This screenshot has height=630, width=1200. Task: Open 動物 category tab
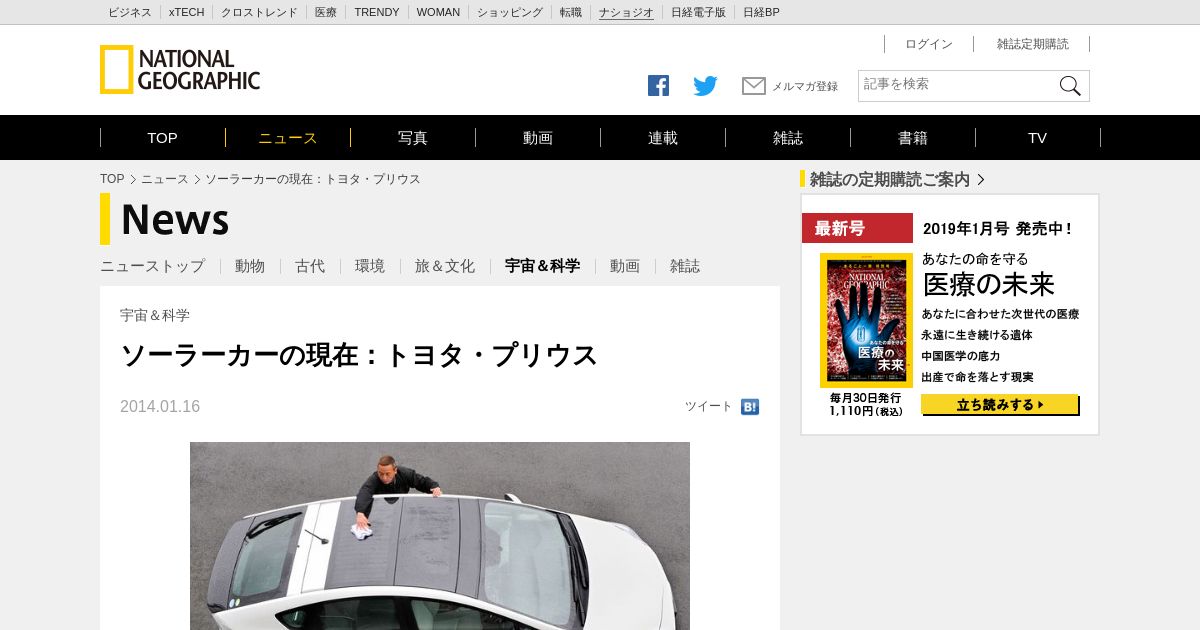(250, 266)
